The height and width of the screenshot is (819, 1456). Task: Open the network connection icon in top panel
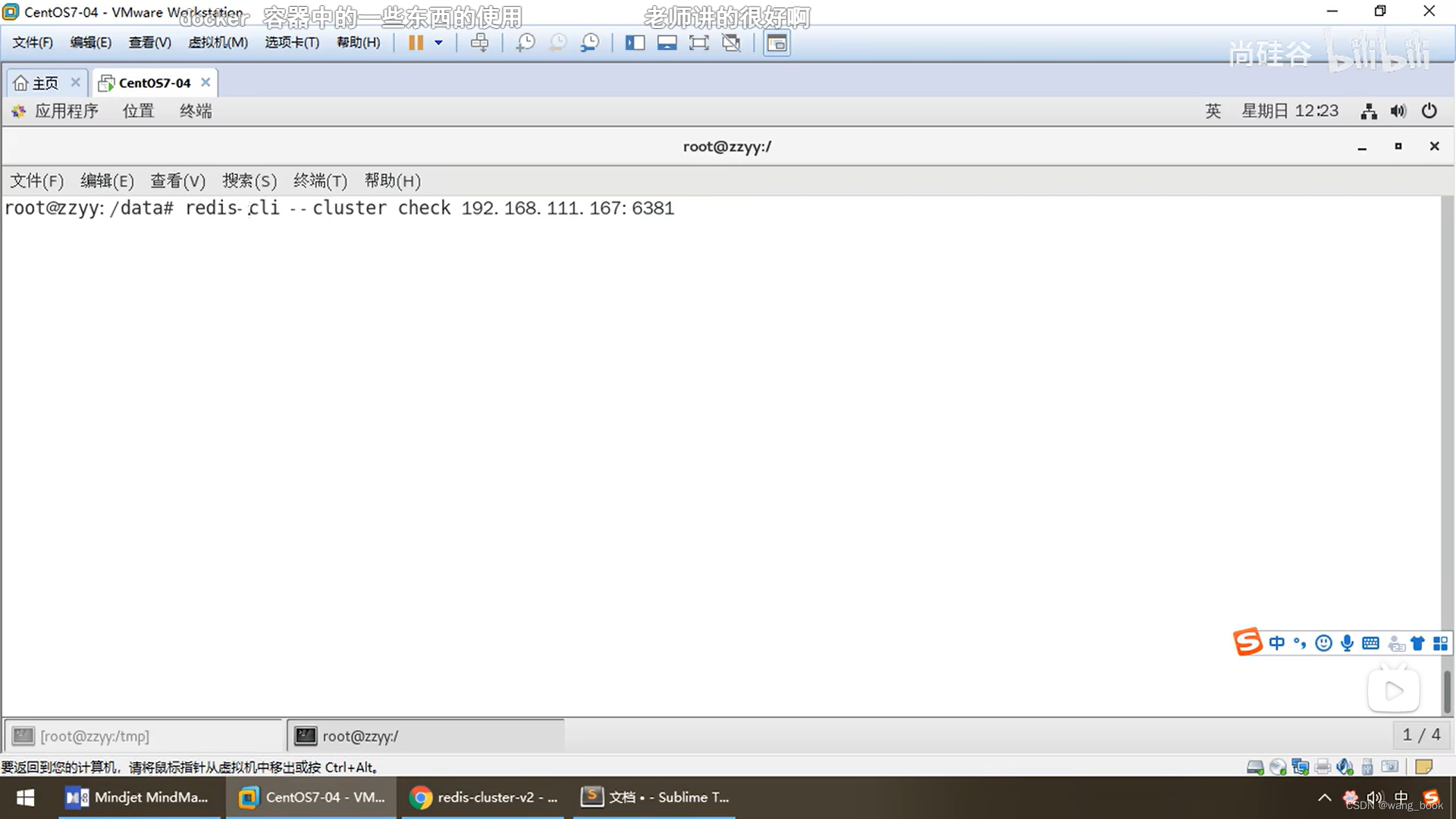click(x=1368, y=111)
